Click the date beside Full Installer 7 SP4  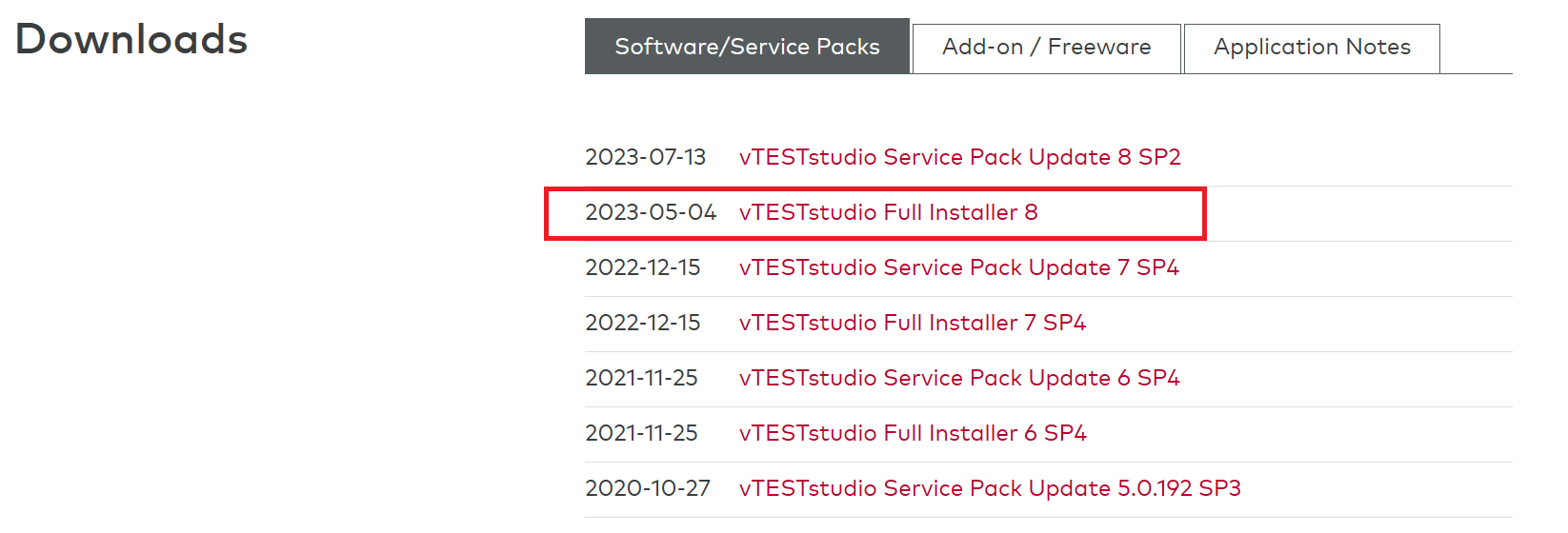point(642,323)
